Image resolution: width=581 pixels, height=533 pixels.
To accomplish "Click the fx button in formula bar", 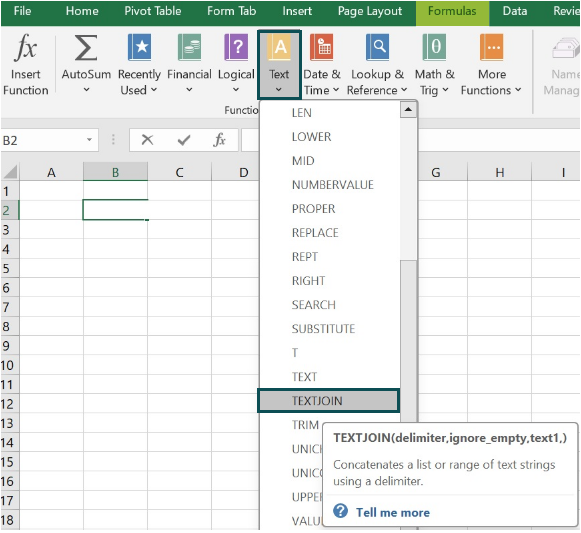I will [x=219, y=140].
